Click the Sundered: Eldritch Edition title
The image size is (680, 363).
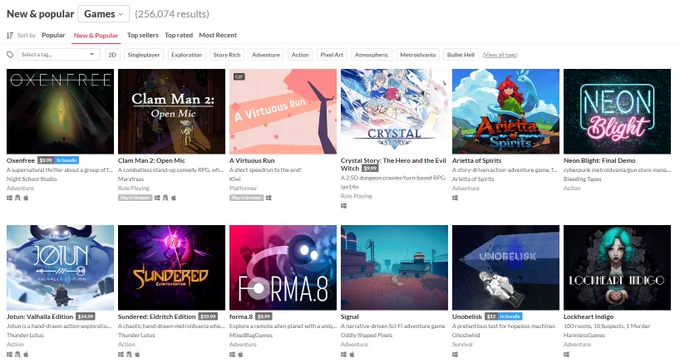(157, 317)
